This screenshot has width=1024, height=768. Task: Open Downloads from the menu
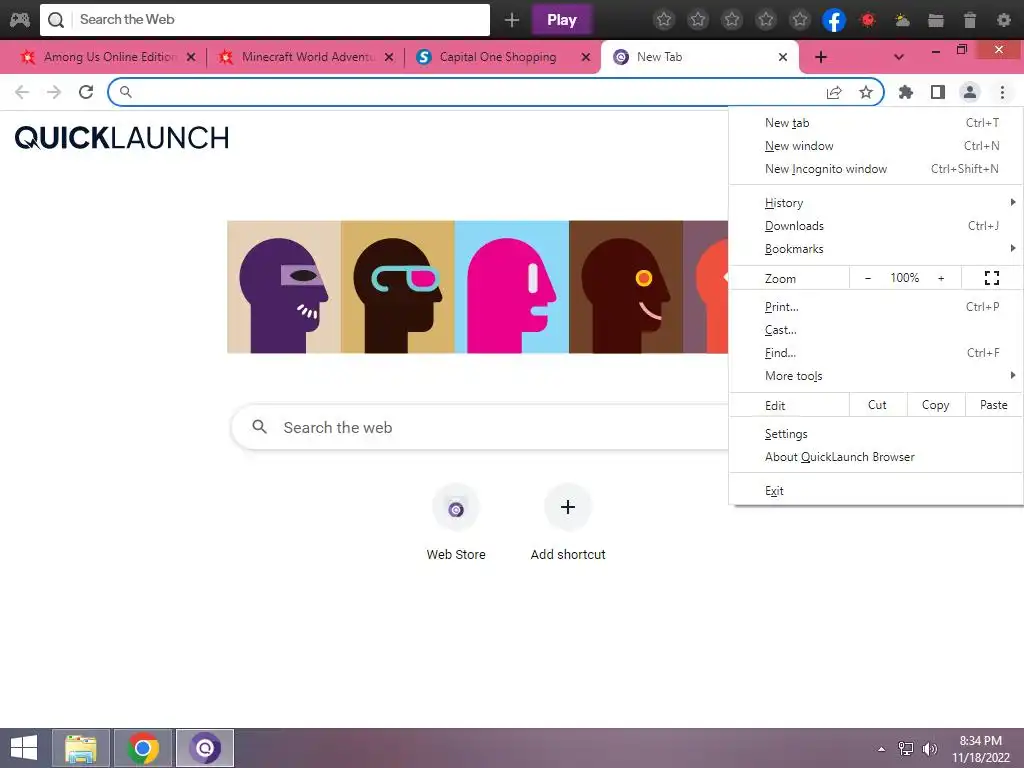click(876, 226)
